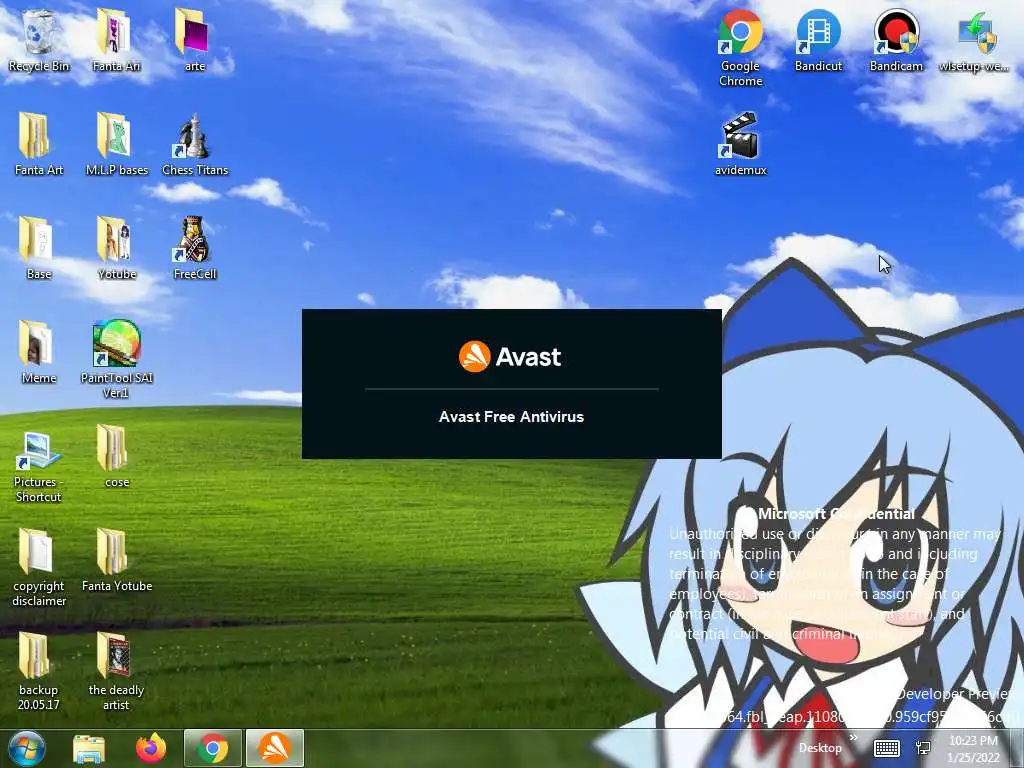Click the Desktop toolbar label

(820, 748)
